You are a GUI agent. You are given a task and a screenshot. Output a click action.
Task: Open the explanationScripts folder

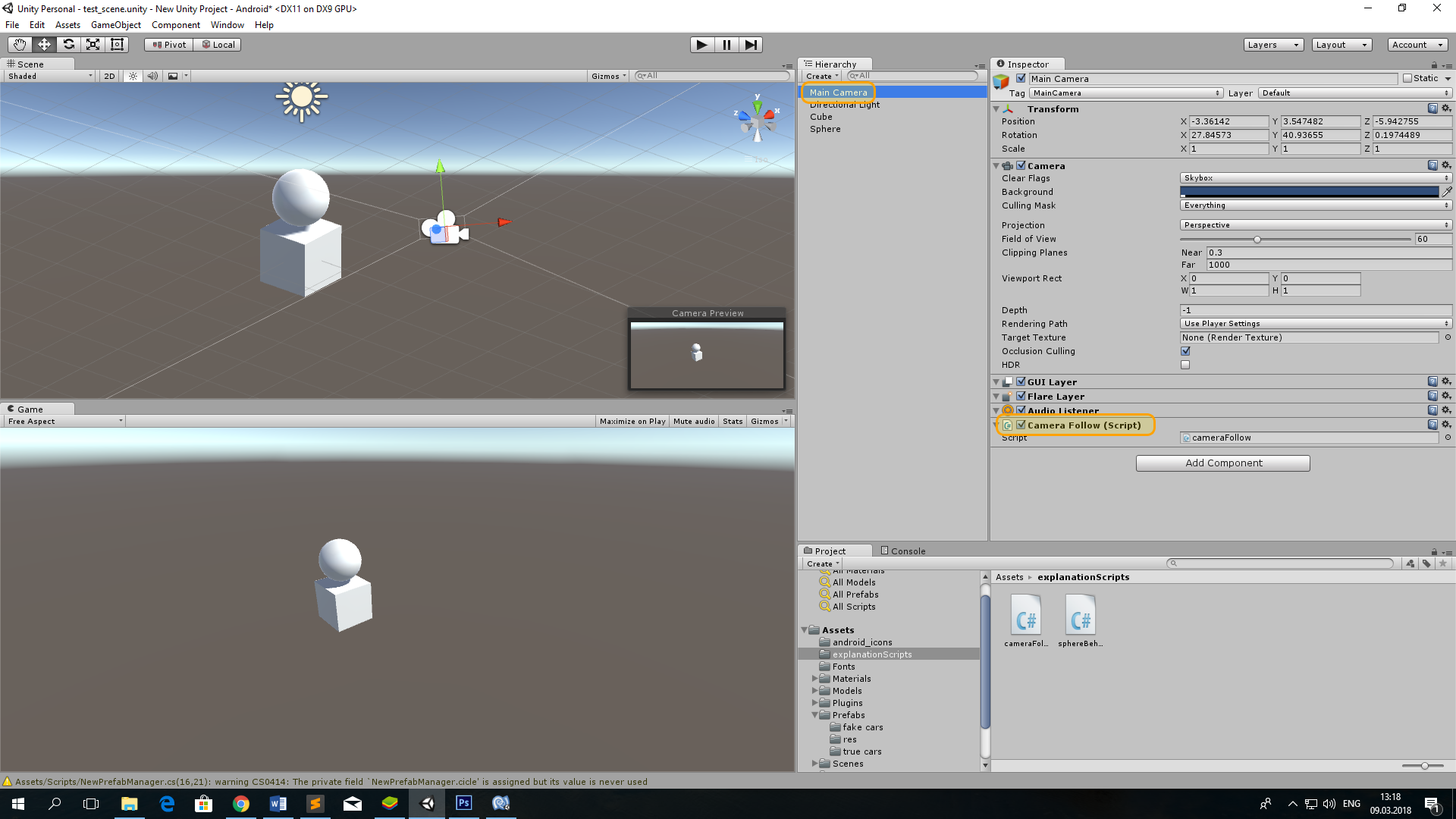(x=870, y=654)
